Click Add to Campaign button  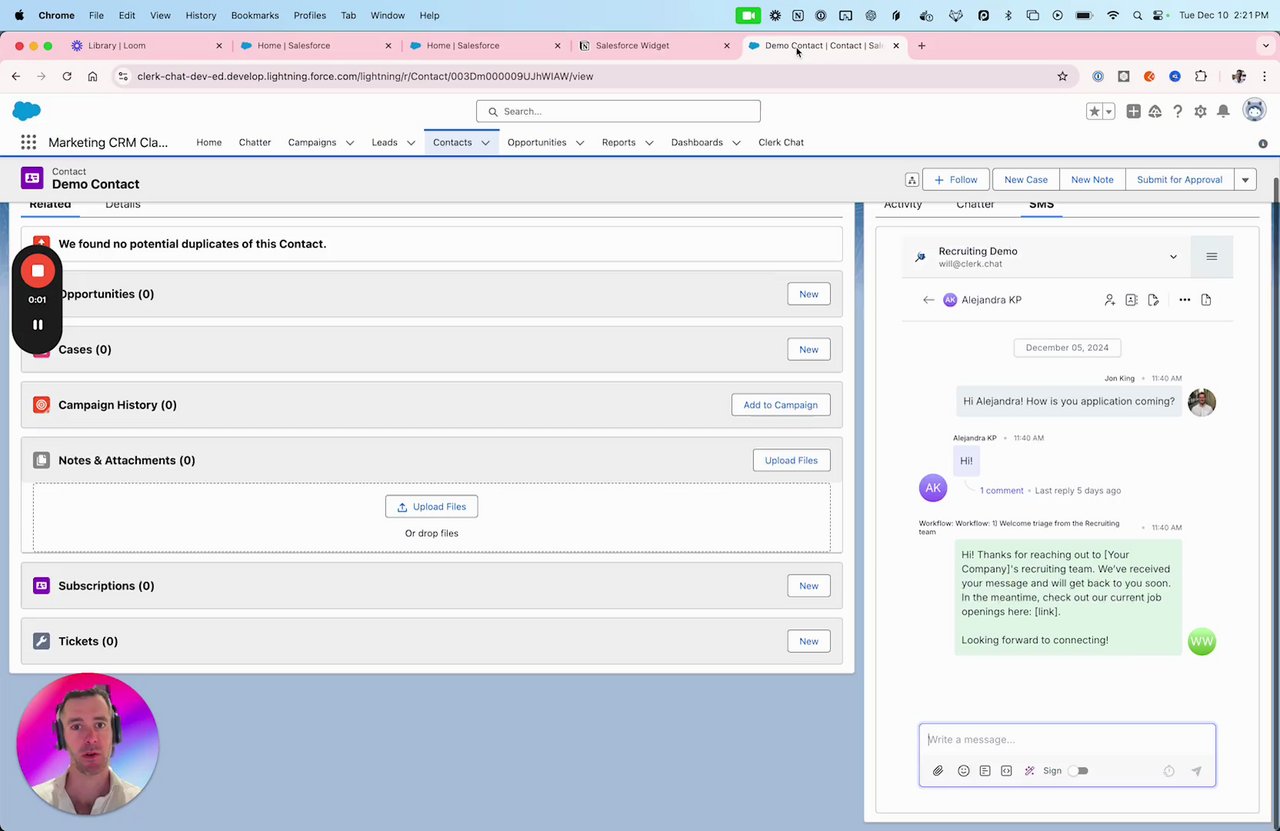coord(780,405)
